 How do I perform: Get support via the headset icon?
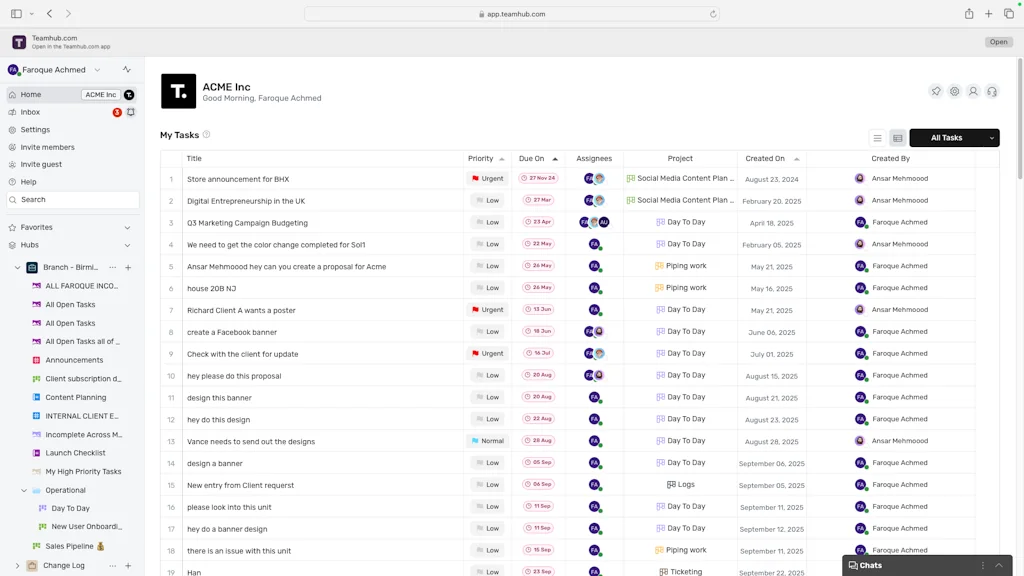pyautogui.click(x=991, y=90)
